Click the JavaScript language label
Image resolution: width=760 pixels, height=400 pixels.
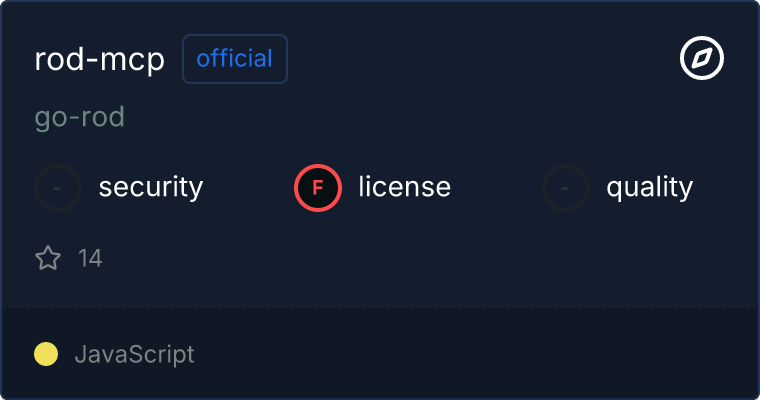coord(134,354)
